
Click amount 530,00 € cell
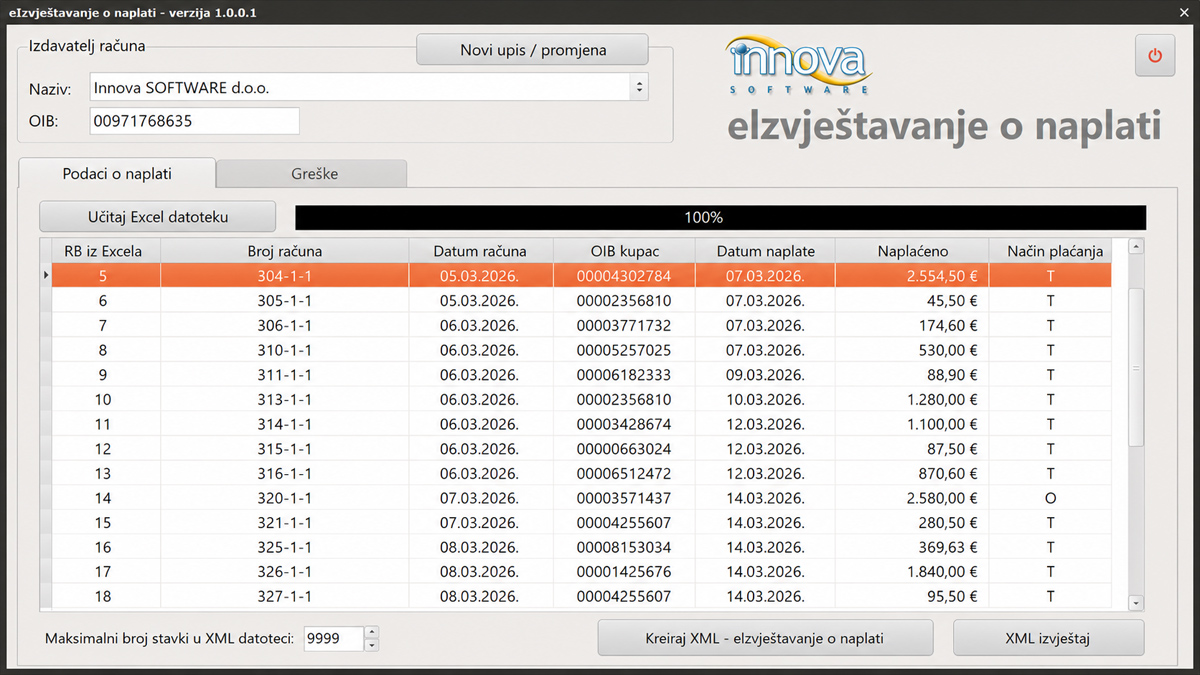tap(912, 350)
